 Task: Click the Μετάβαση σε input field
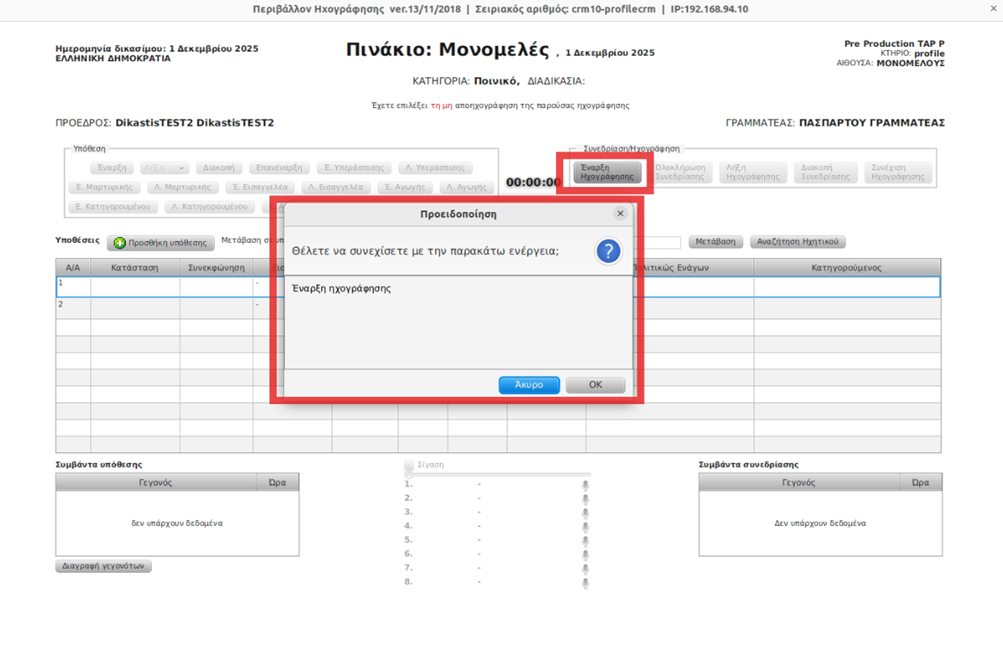pyautogui.click(x=660, y=243)
